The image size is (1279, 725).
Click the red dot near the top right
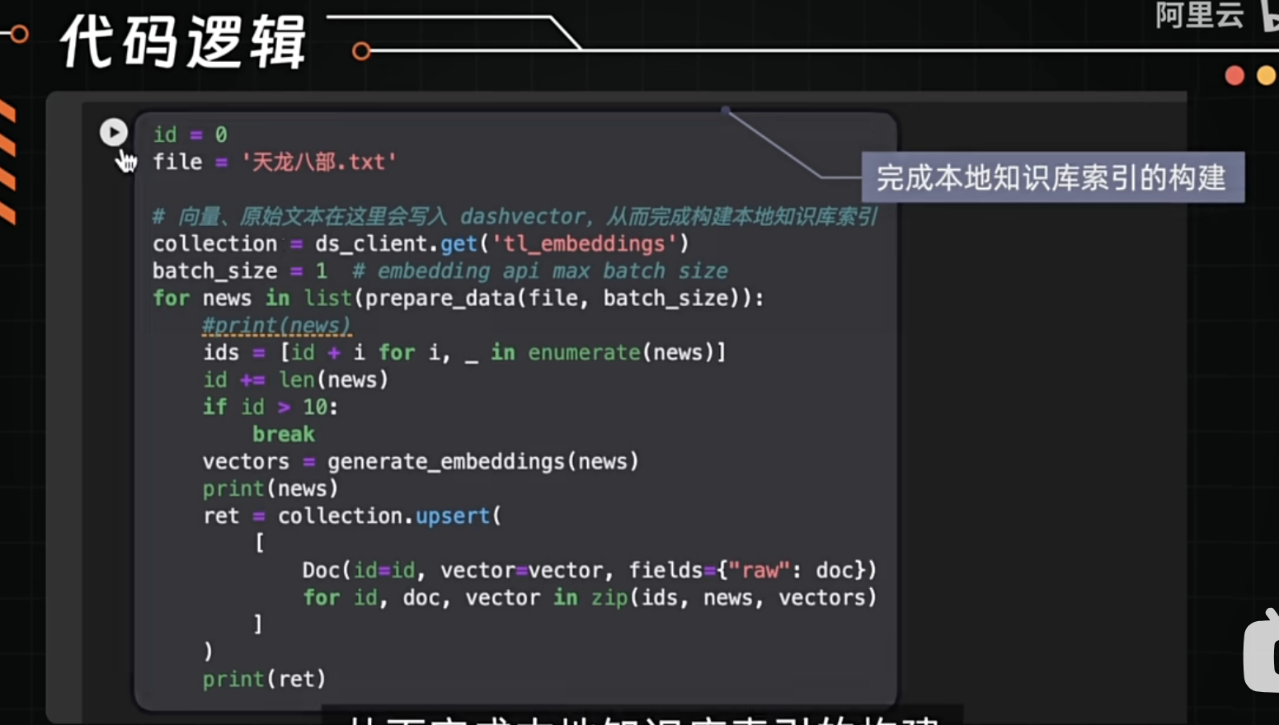point(1235,75)
